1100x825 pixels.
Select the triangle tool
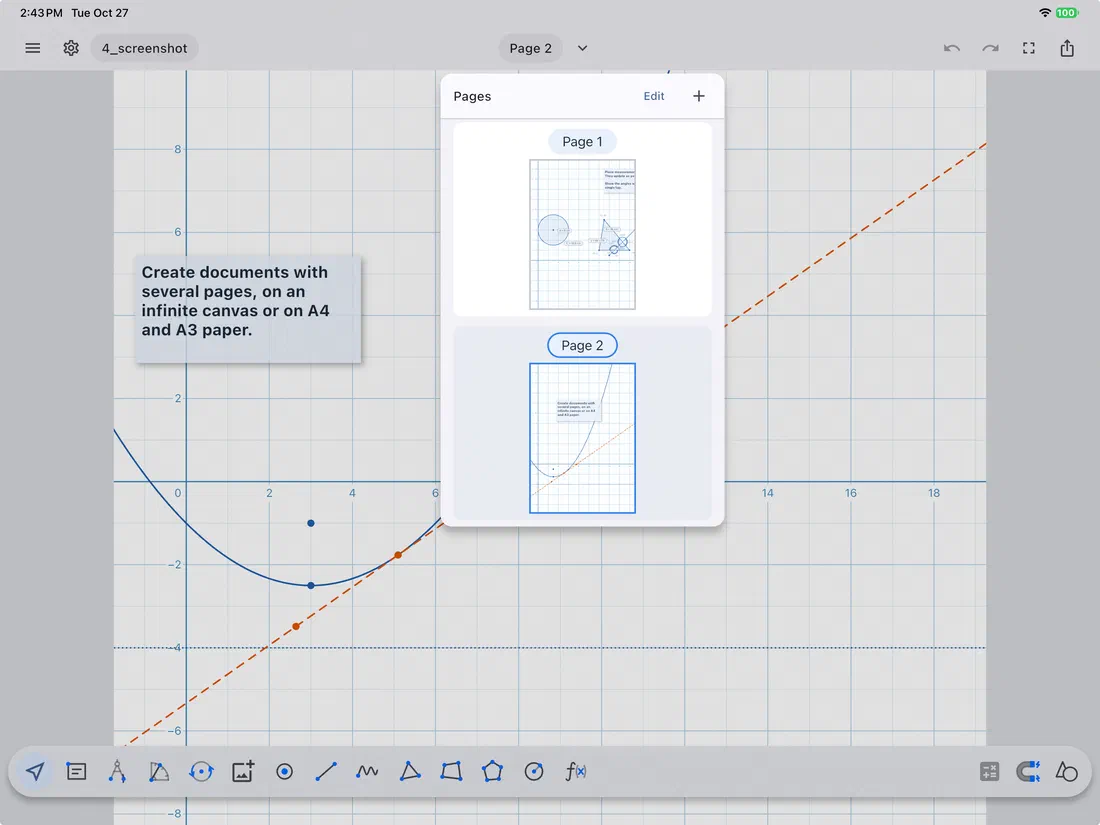point(410,772)
